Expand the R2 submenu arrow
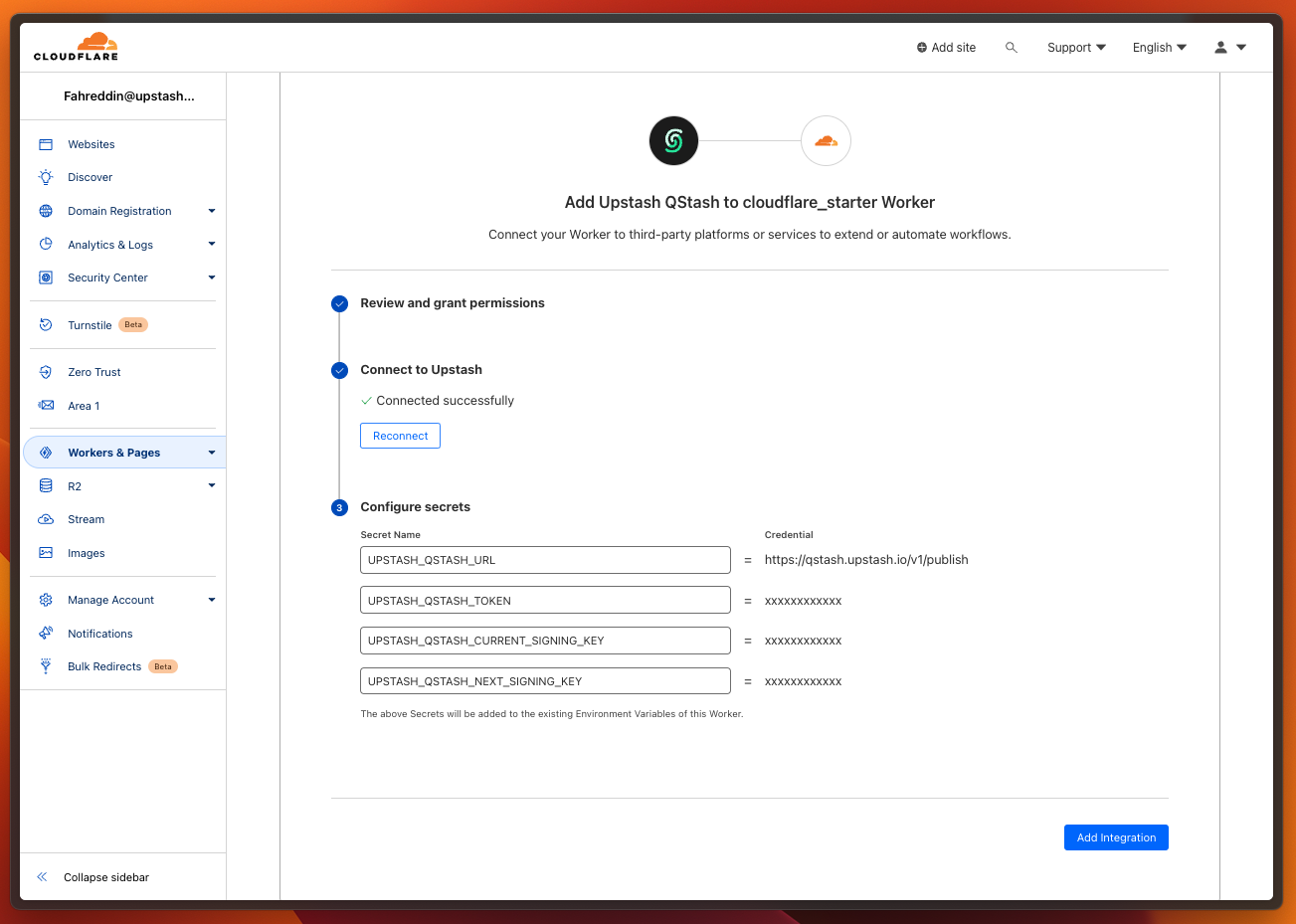The height and width of the screenshot is (924, 1296). pyautogui.click(x=212, y=485)
